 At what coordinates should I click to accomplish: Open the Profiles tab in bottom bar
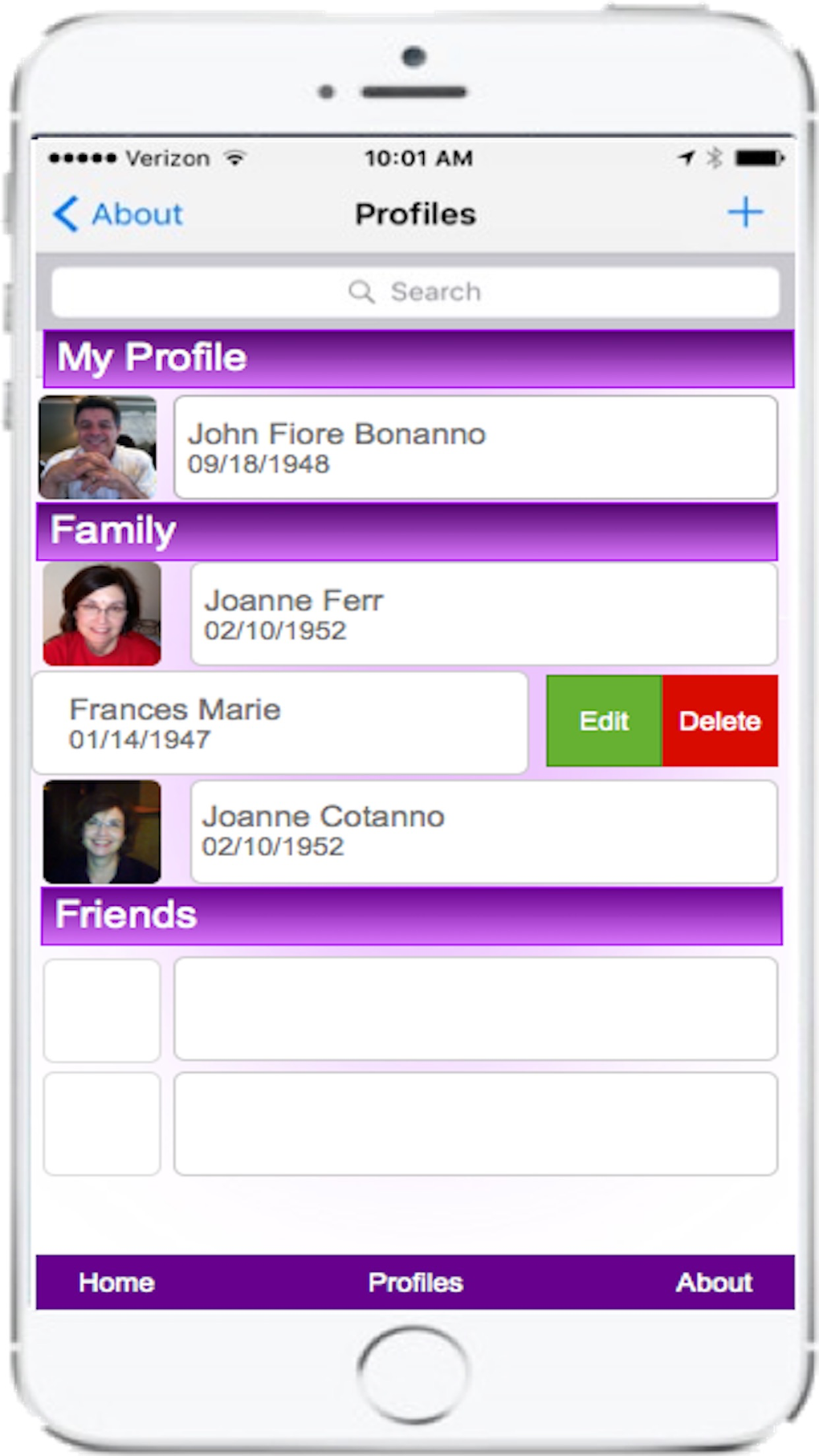(x=415, y=1283)
